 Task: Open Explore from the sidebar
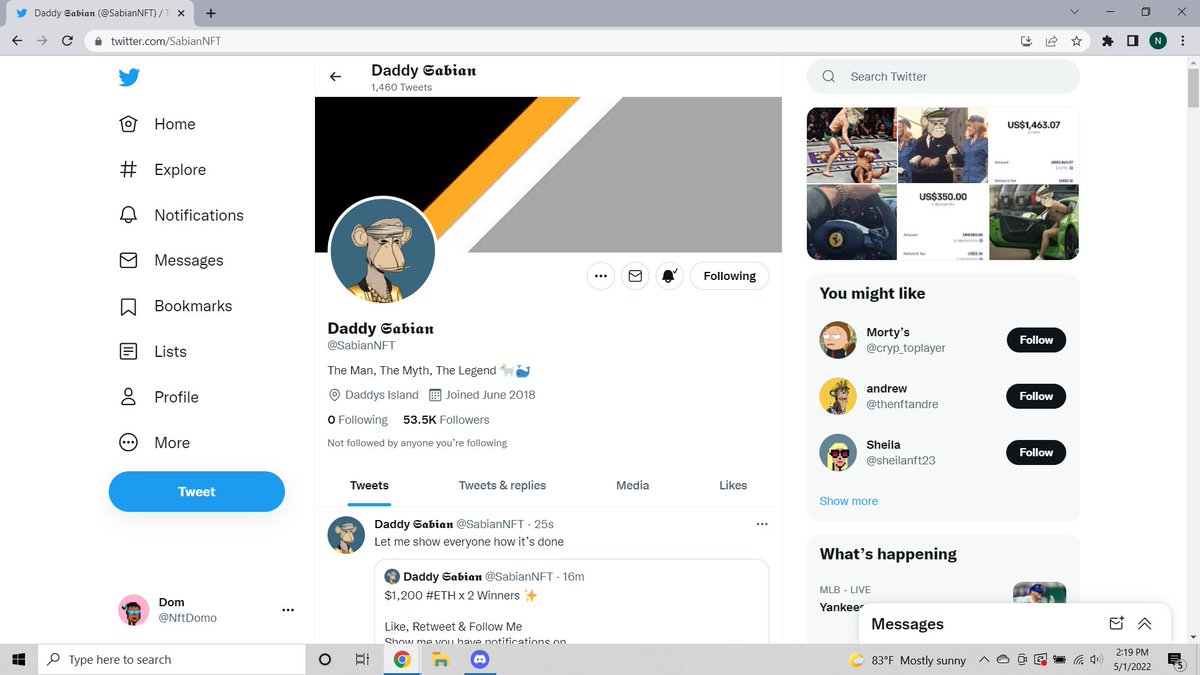click(x=162, y=170)
